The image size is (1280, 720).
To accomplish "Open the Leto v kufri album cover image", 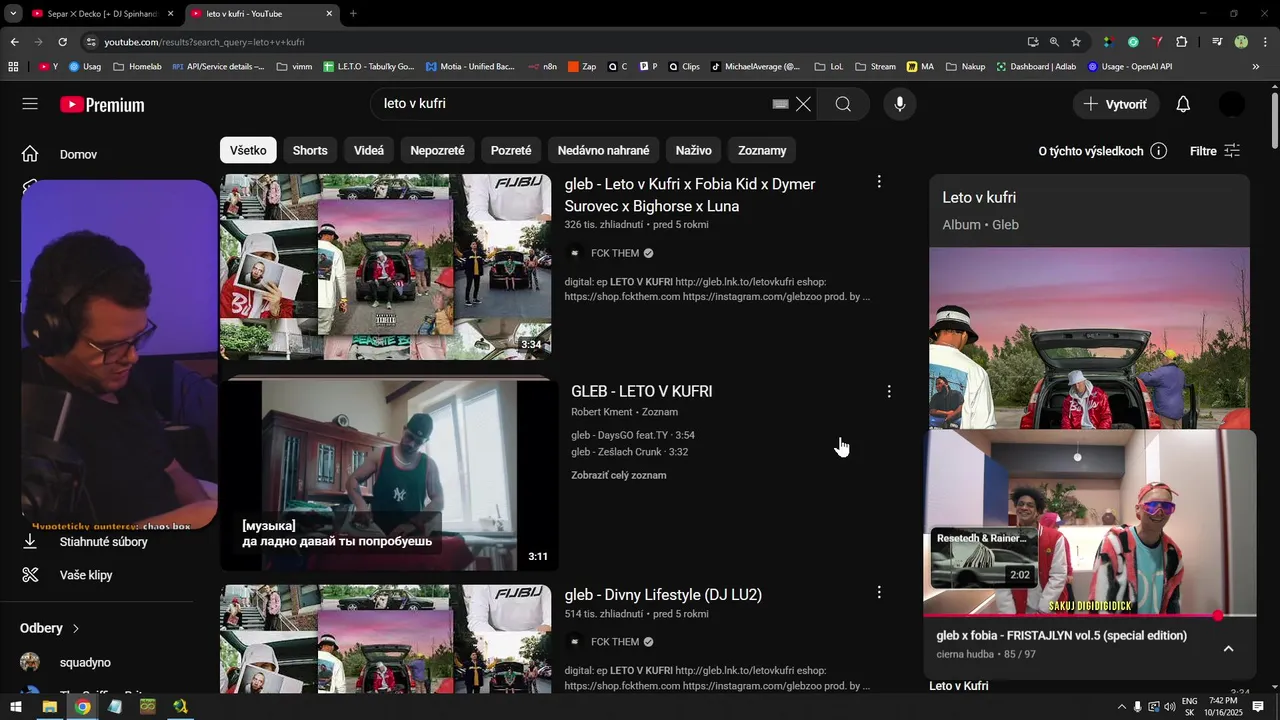I will 1089,338.
